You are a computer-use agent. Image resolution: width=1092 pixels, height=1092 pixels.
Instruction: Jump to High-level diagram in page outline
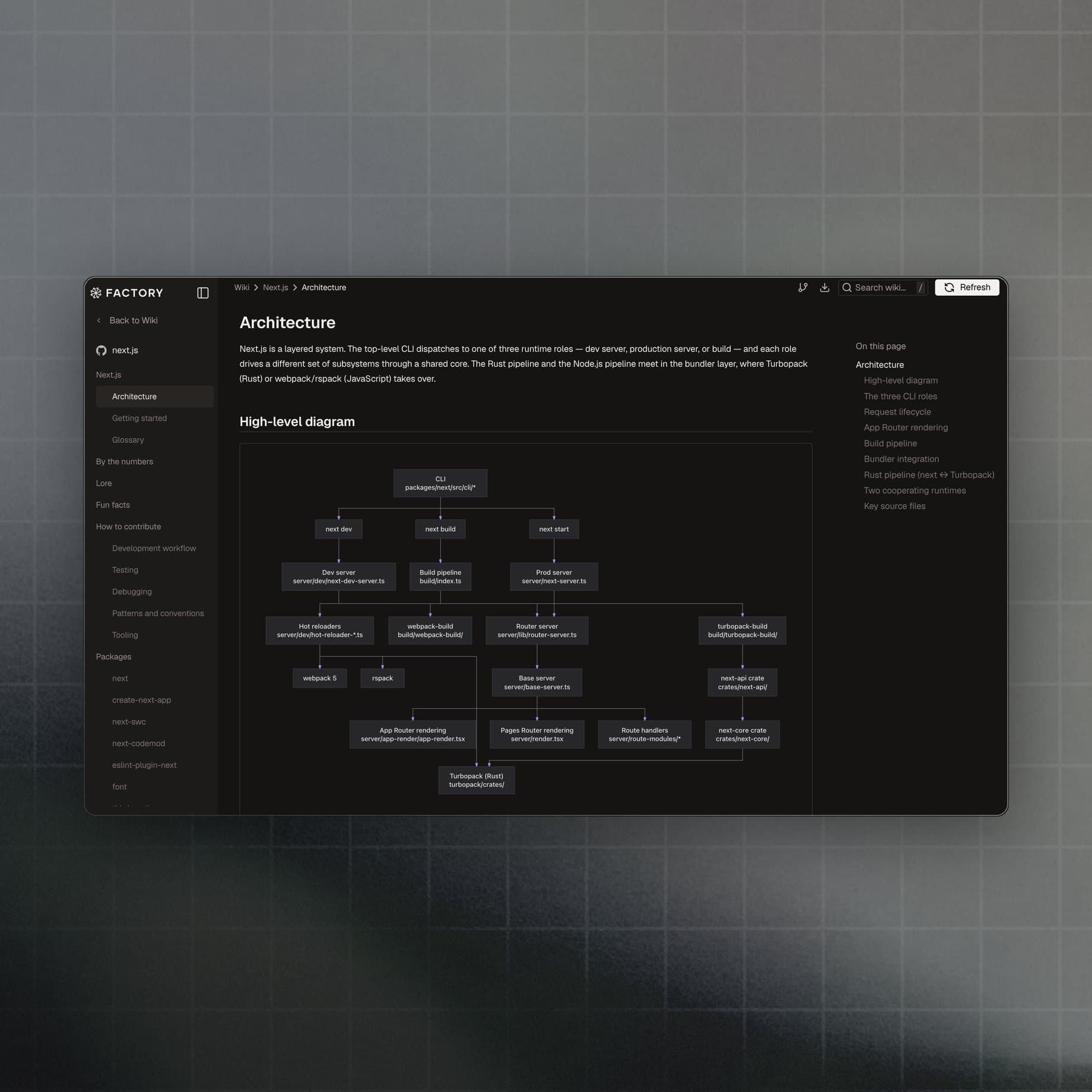coord(900,380)
